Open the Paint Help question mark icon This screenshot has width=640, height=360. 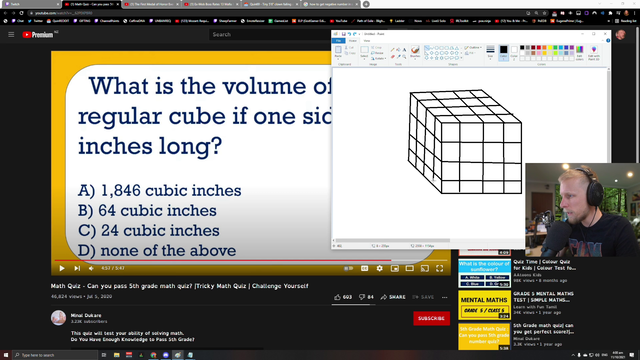click(608, 40)
